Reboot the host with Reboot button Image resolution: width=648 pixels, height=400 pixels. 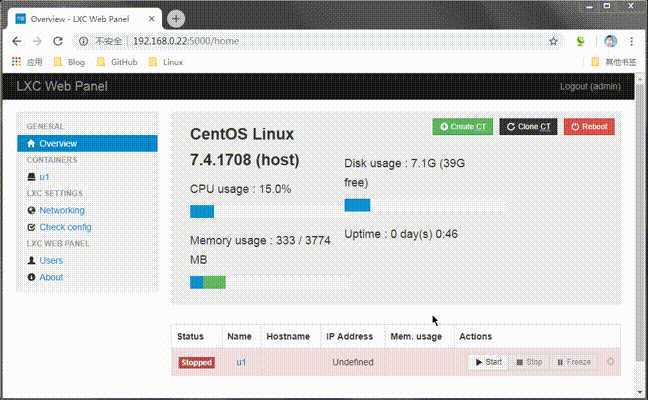(x=589, y=126)
